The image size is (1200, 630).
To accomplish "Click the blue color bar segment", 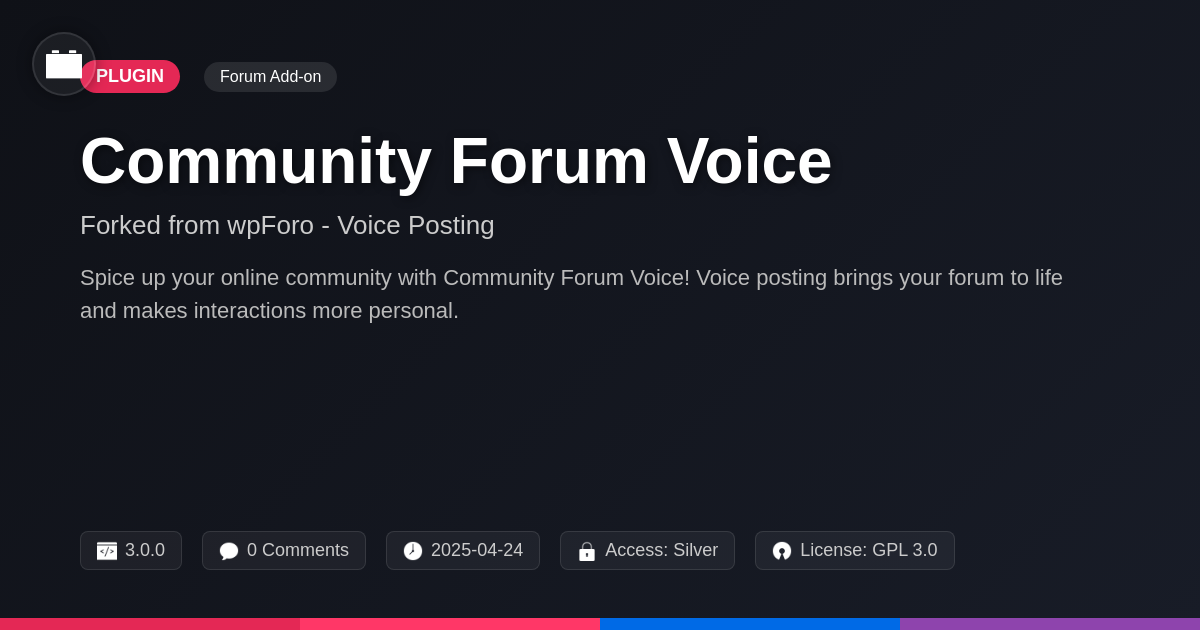I will pyautogui.click(x=750, y=624).
